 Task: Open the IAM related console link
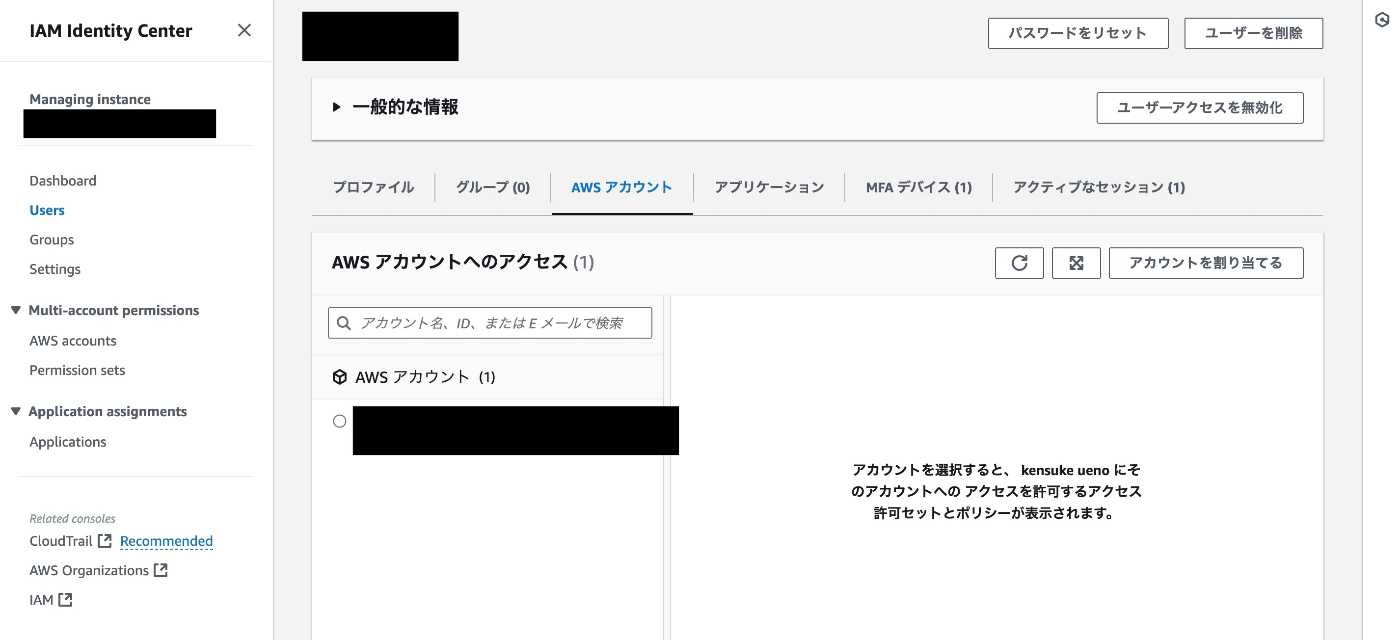(41, 600)
